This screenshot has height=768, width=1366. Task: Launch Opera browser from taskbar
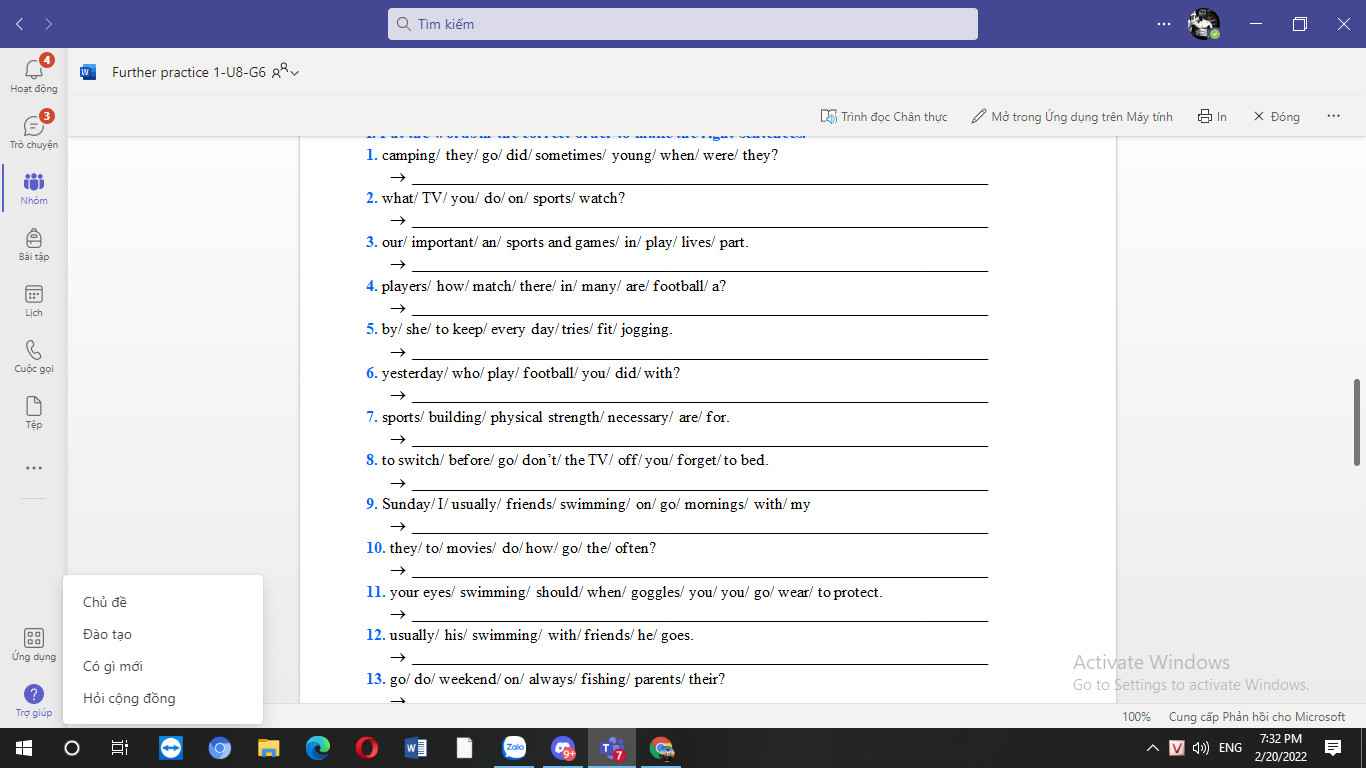[367, 748]
